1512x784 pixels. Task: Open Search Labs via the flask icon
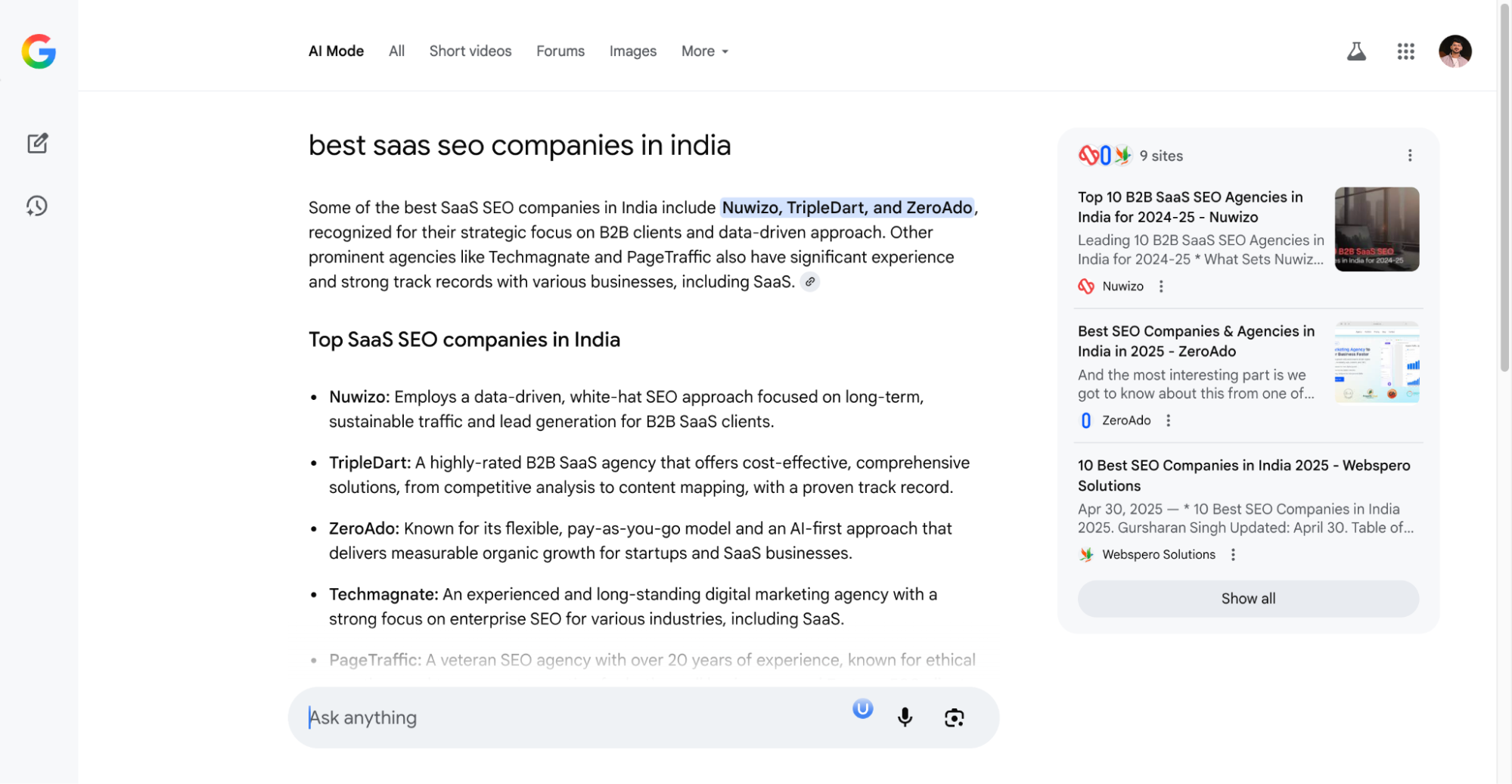pyautogui.click(x=1356, y=51)
